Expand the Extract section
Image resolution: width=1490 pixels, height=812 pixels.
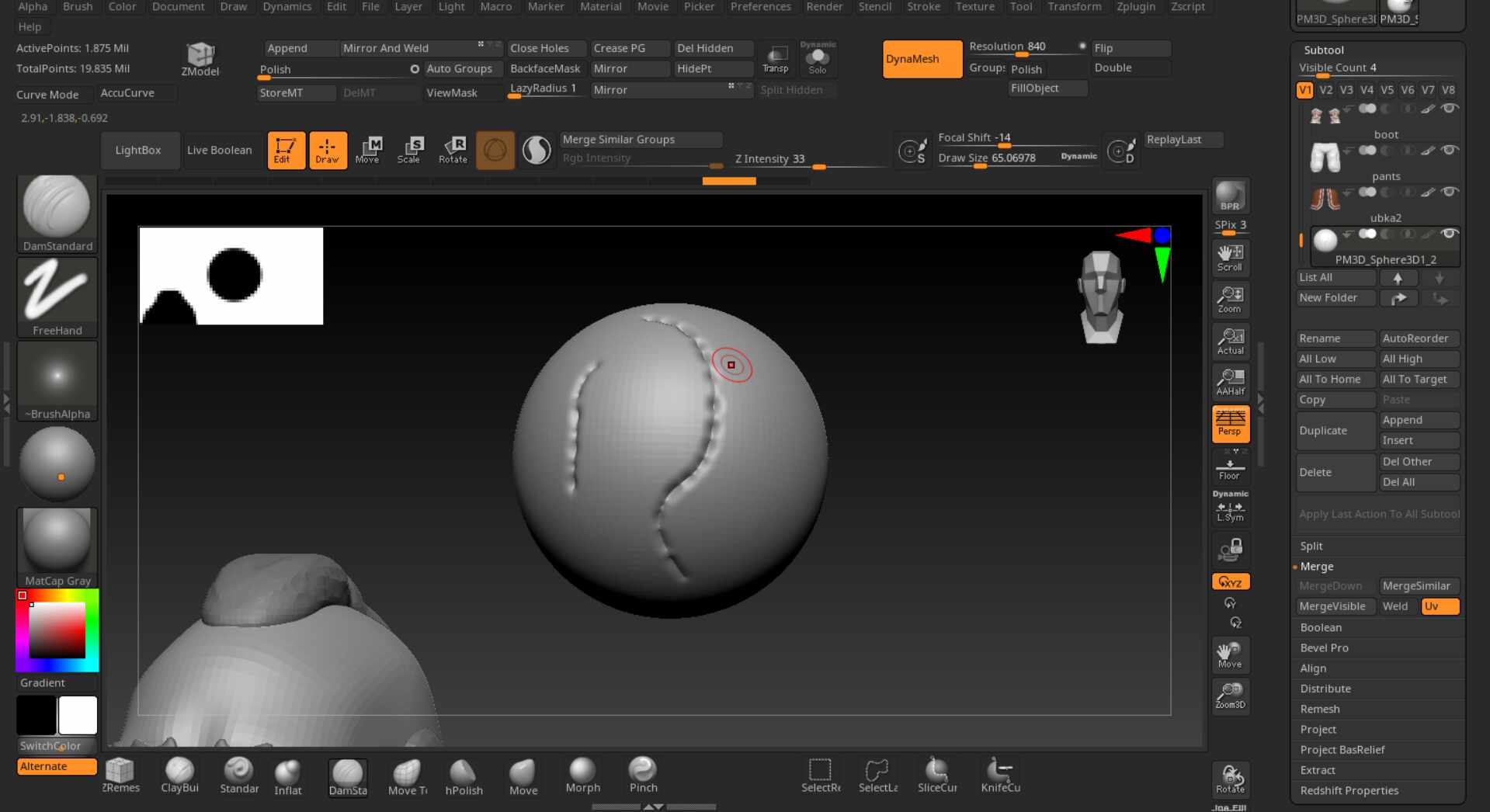pyautogui.click(x=1318, y=770)
